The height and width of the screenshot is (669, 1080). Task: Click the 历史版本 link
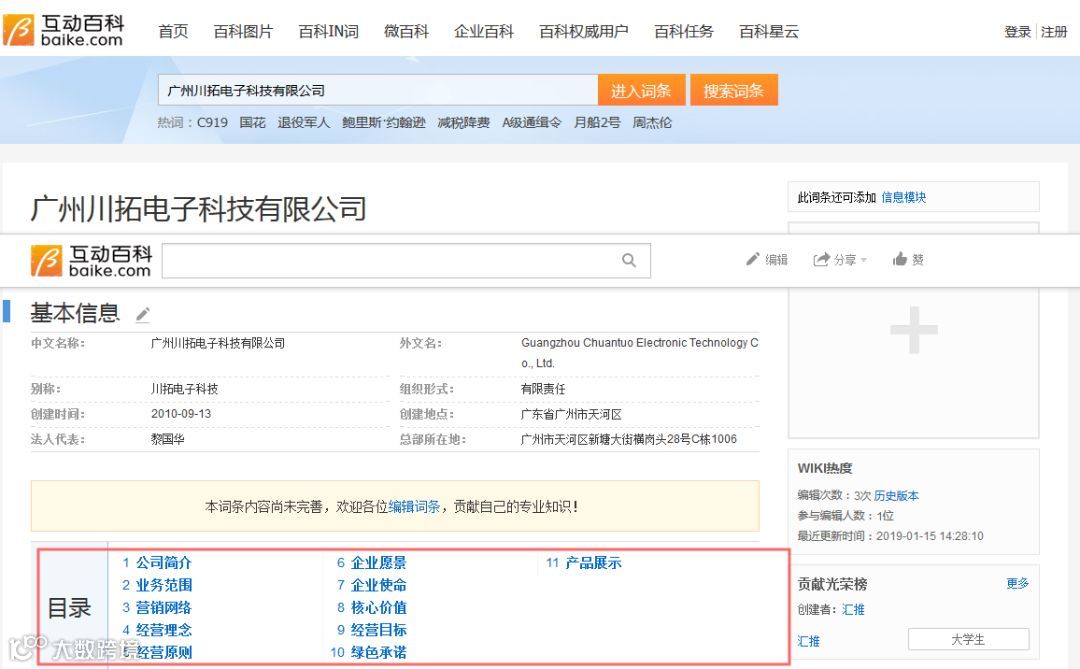[896, 495]
